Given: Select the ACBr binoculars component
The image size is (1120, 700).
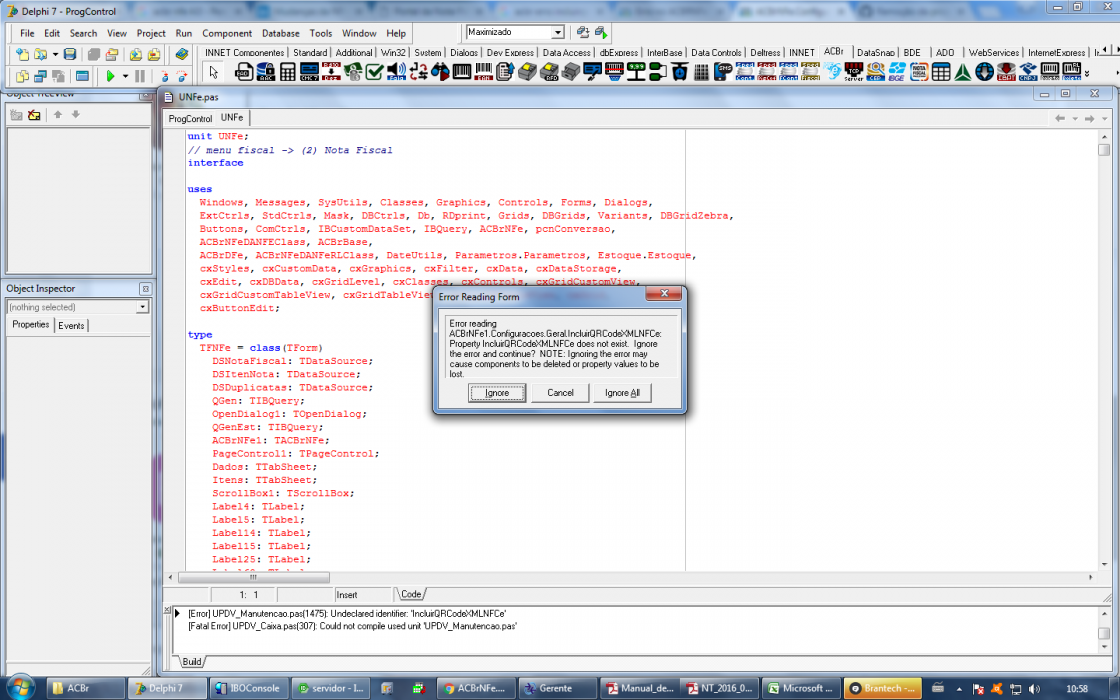Looking at the screenshot, I should (441, 72).
